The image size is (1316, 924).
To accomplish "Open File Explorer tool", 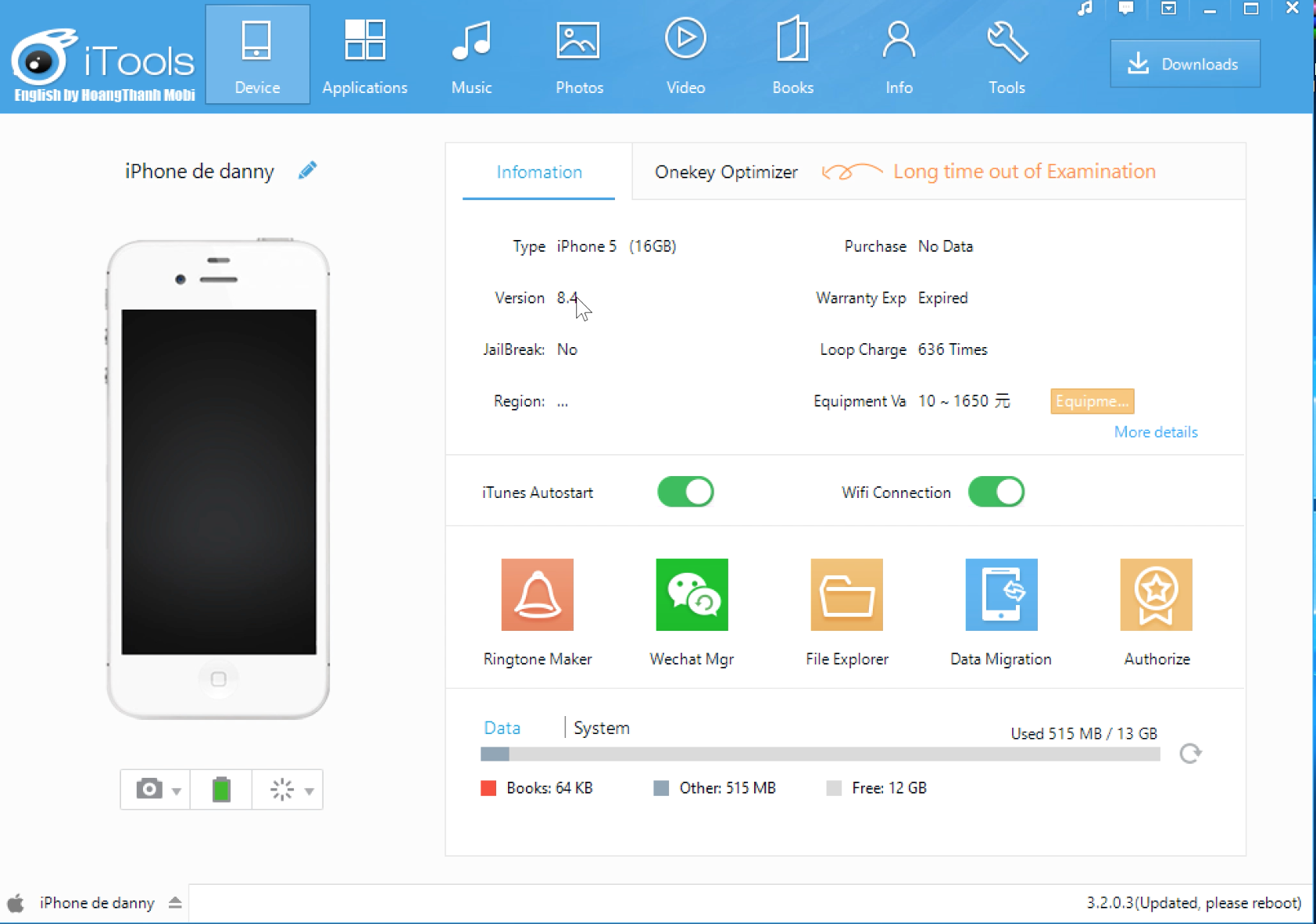I will point(847,612).
